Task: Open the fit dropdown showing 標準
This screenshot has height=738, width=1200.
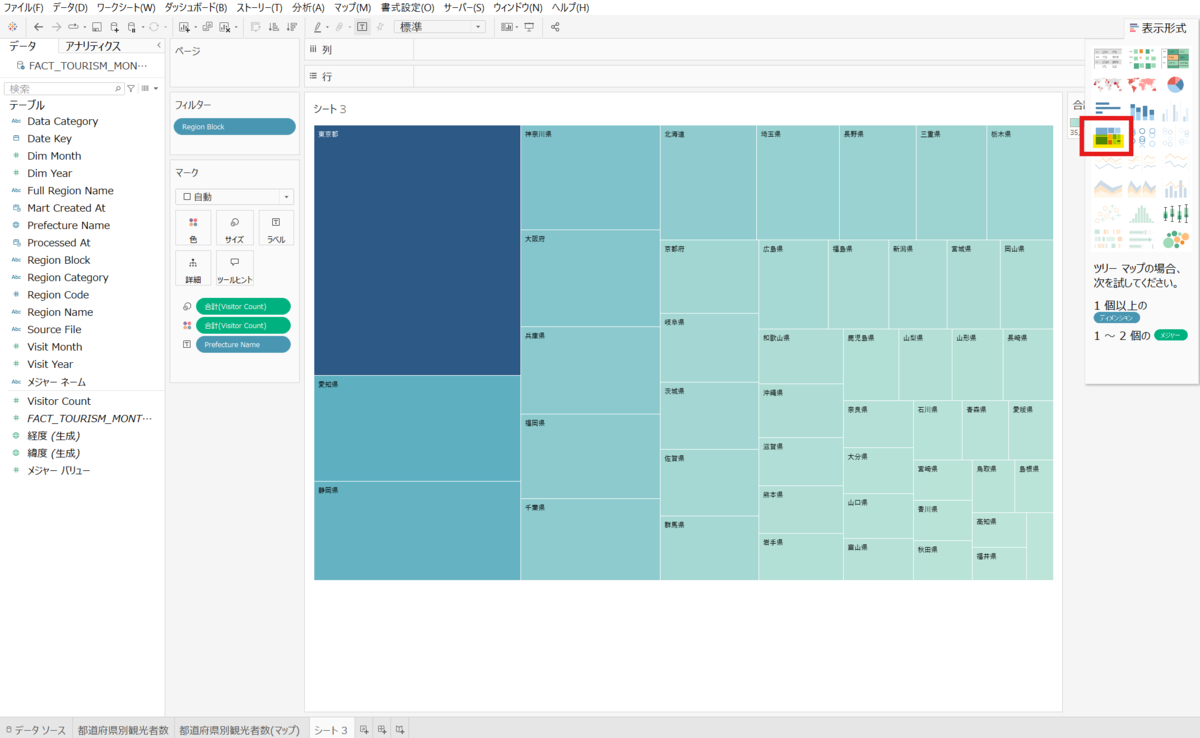Action: (x=440, y=27)
